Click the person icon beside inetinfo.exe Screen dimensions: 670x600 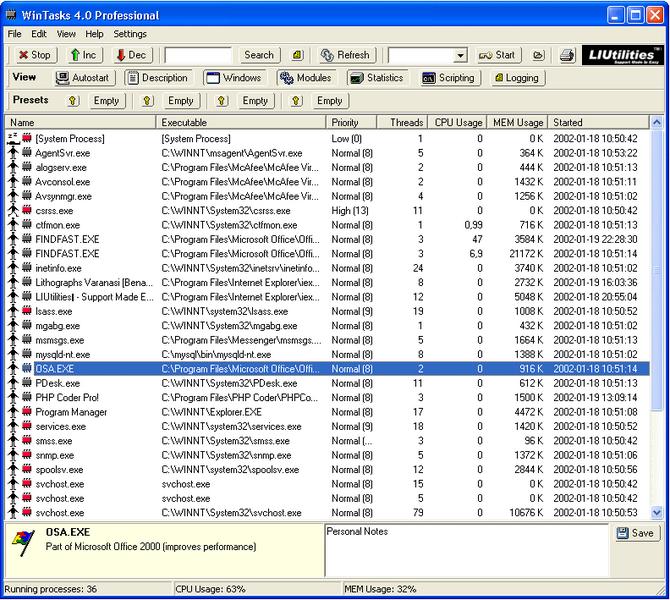13,268
